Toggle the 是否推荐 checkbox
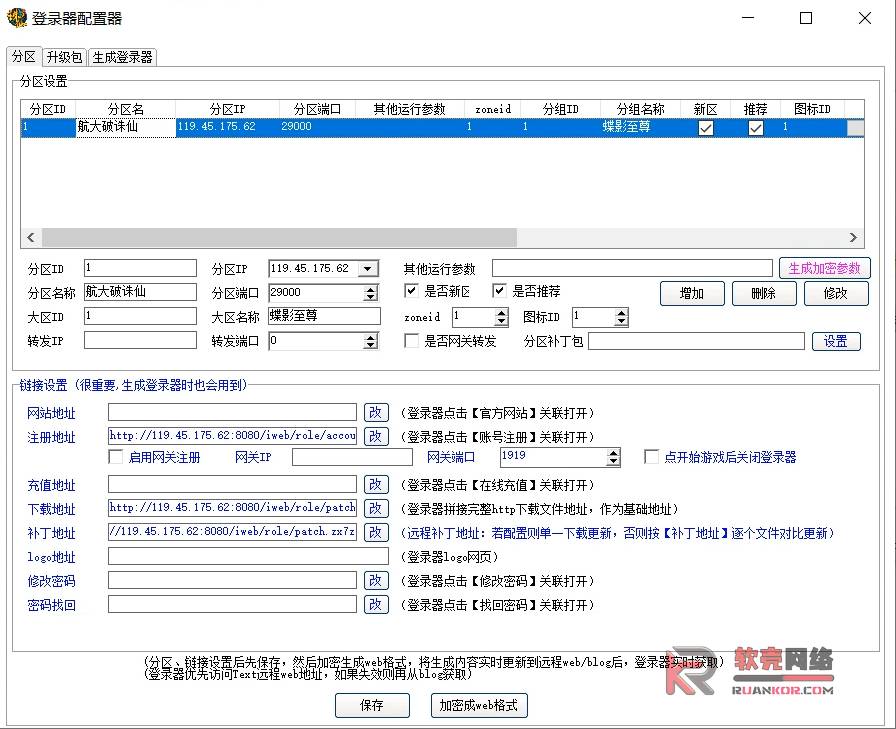The height and width of the screenshot is (729, 896). coord(499,291)
